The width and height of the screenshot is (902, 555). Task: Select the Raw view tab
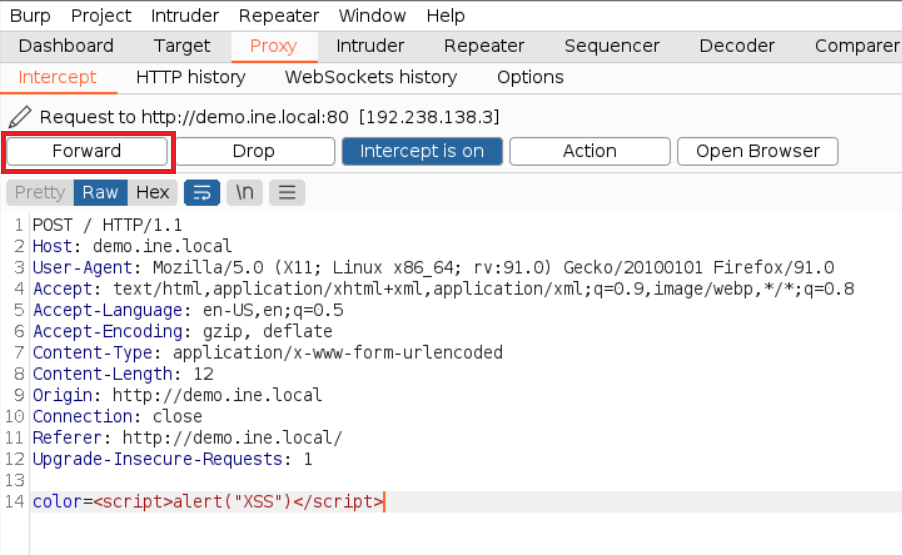point(100,193)
